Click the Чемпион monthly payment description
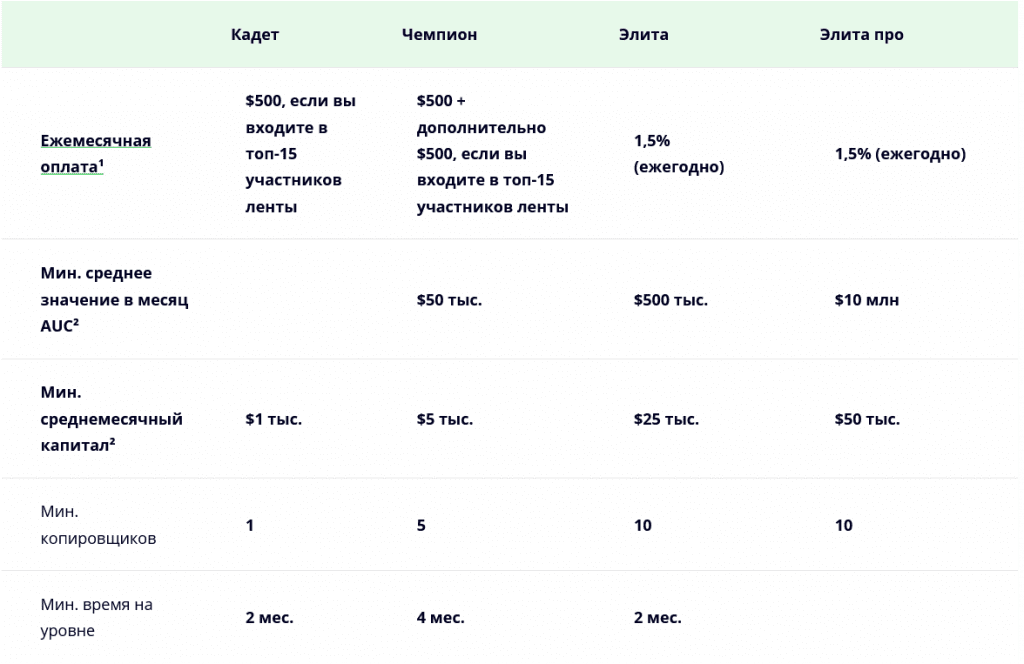Screen dimensions: 1024x664 (492, 154)
